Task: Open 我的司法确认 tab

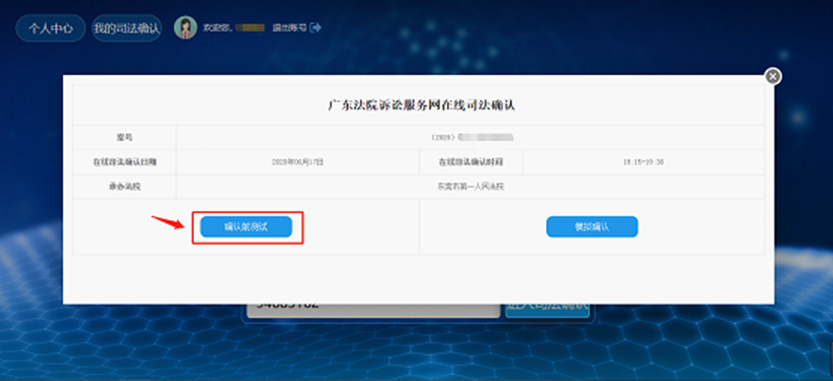Action: pos(126,28)
